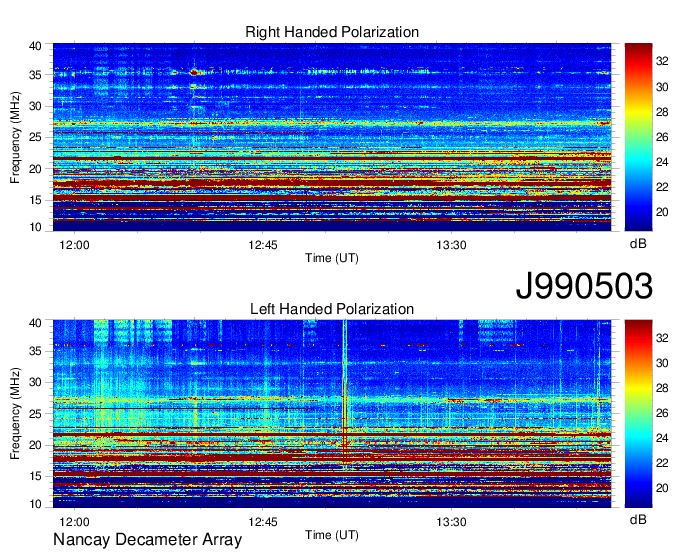Click the bottom plot's dB color bar
This screenshot has height=552, width=680.
638,414
